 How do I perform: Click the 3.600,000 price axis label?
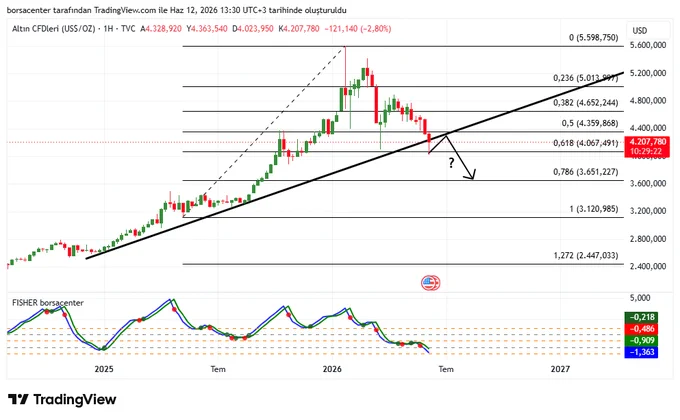point(648,183)
